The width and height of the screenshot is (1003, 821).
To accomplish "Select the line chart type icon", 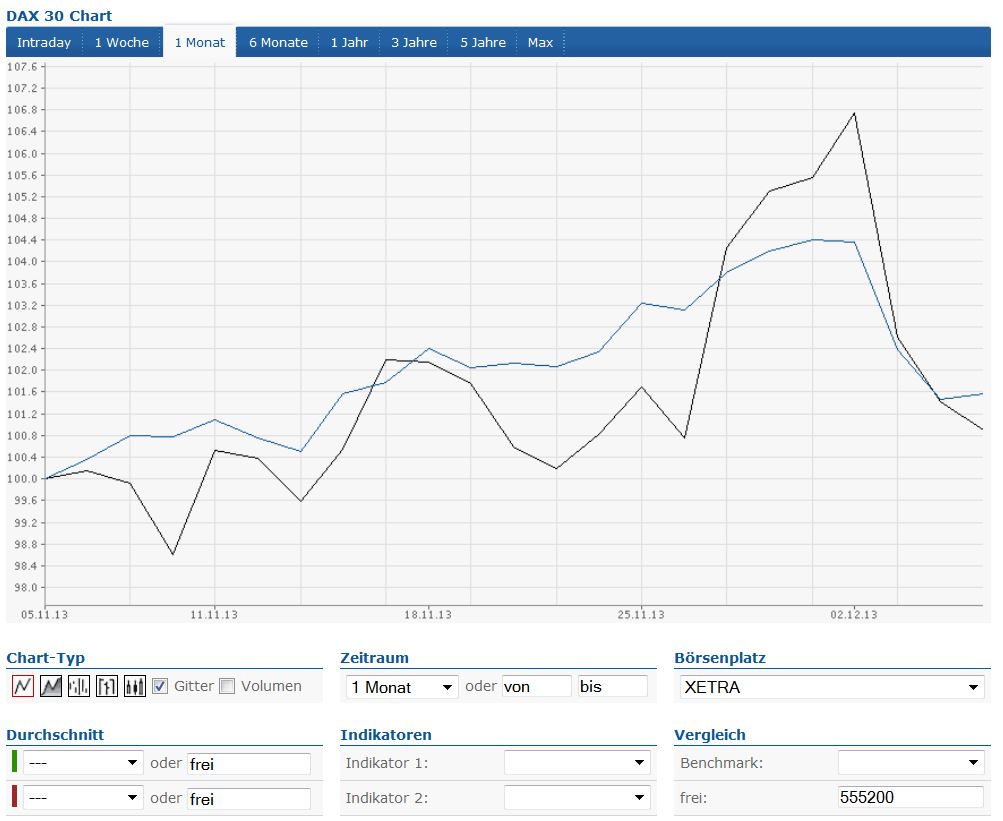I will pyautogui.click(x=22, y=686).
